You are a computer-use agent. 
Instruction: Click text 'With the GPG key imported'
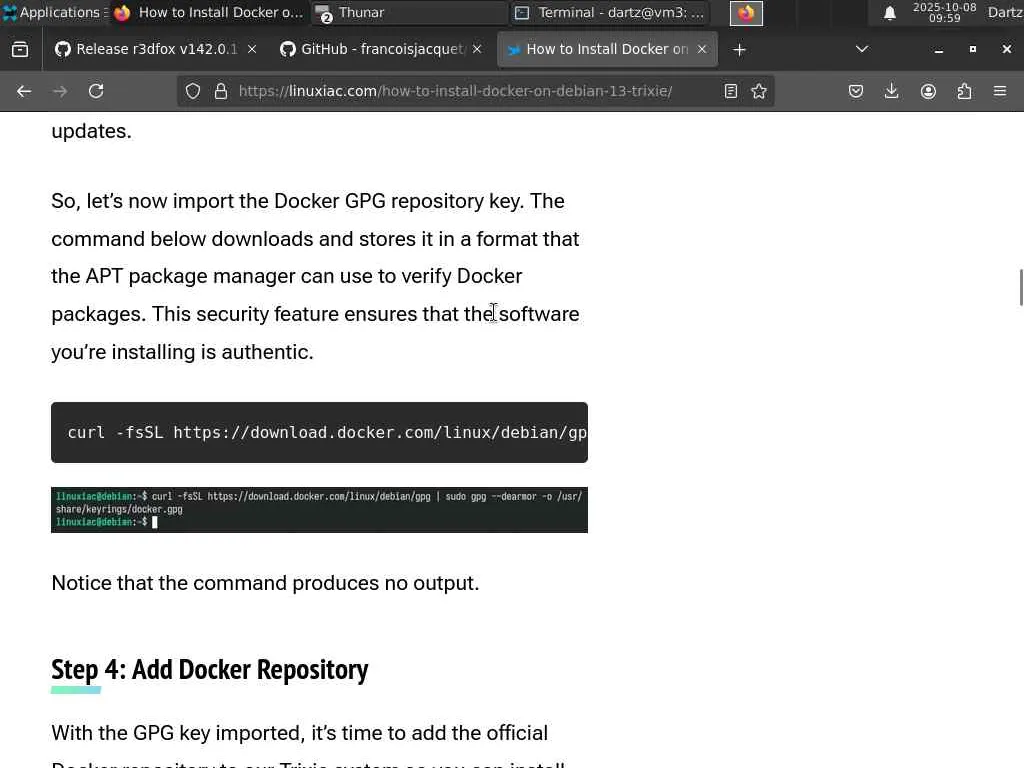(x=177, y=733)
